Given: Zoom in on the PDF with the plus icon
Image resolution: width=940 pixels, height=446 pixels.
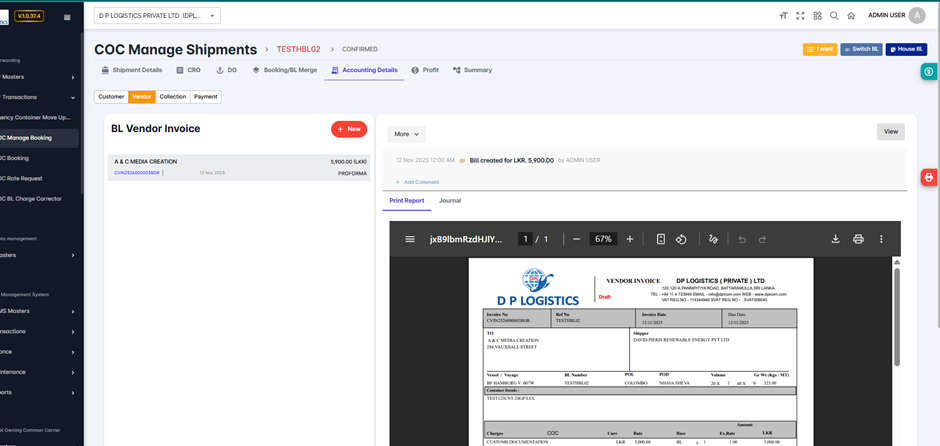Looking at the screenshot, I should (x=630, y=239).
